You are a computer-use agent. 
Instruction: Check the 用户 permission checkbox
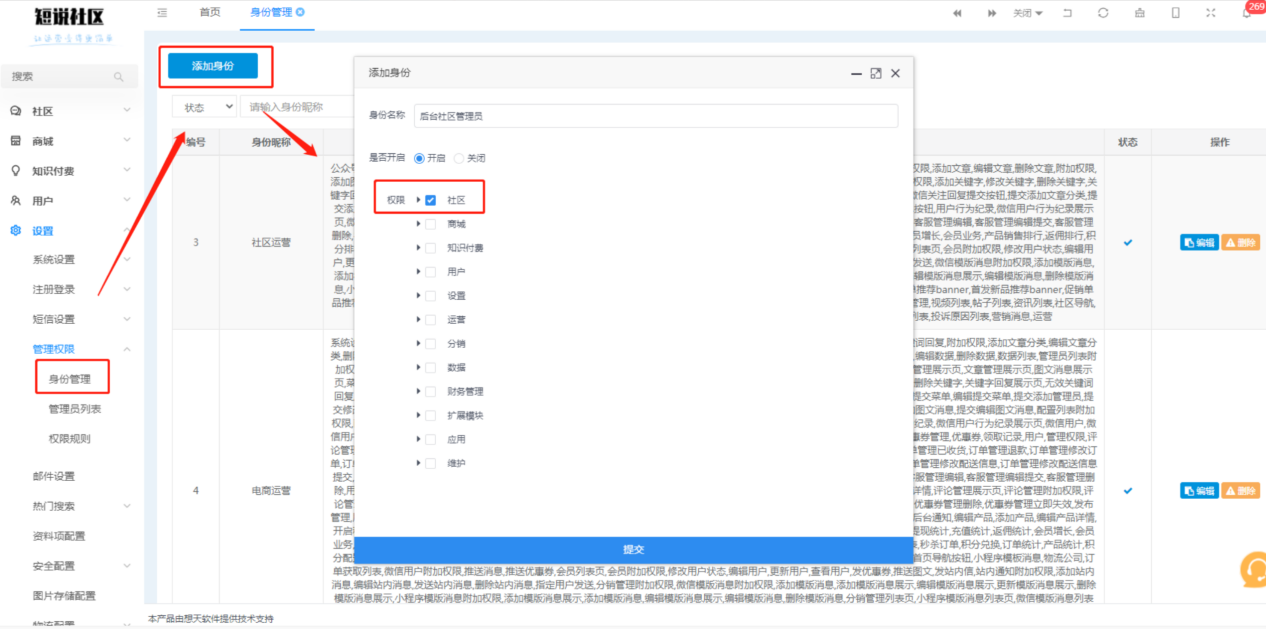click(431, 272)
